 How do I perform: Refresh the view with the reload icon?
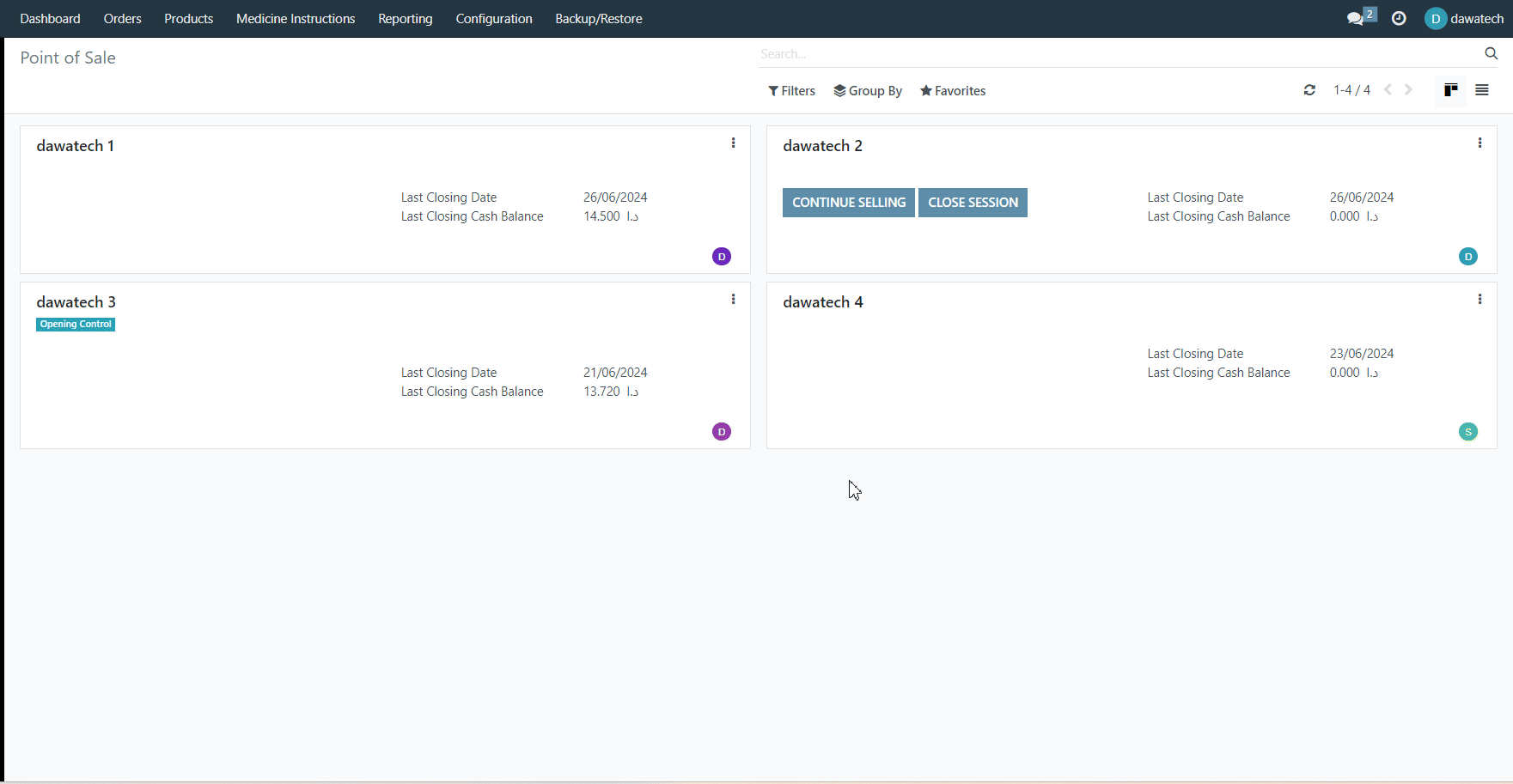1309,90
